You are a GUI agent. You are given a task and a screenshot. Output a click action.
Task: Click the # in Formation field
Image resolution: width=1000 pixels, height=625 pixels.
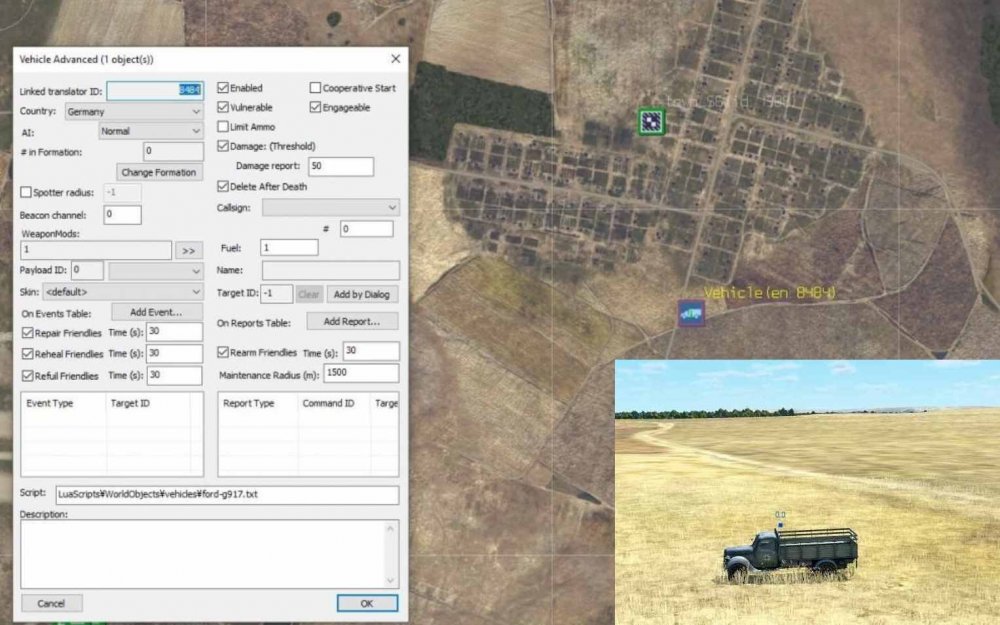173,152
